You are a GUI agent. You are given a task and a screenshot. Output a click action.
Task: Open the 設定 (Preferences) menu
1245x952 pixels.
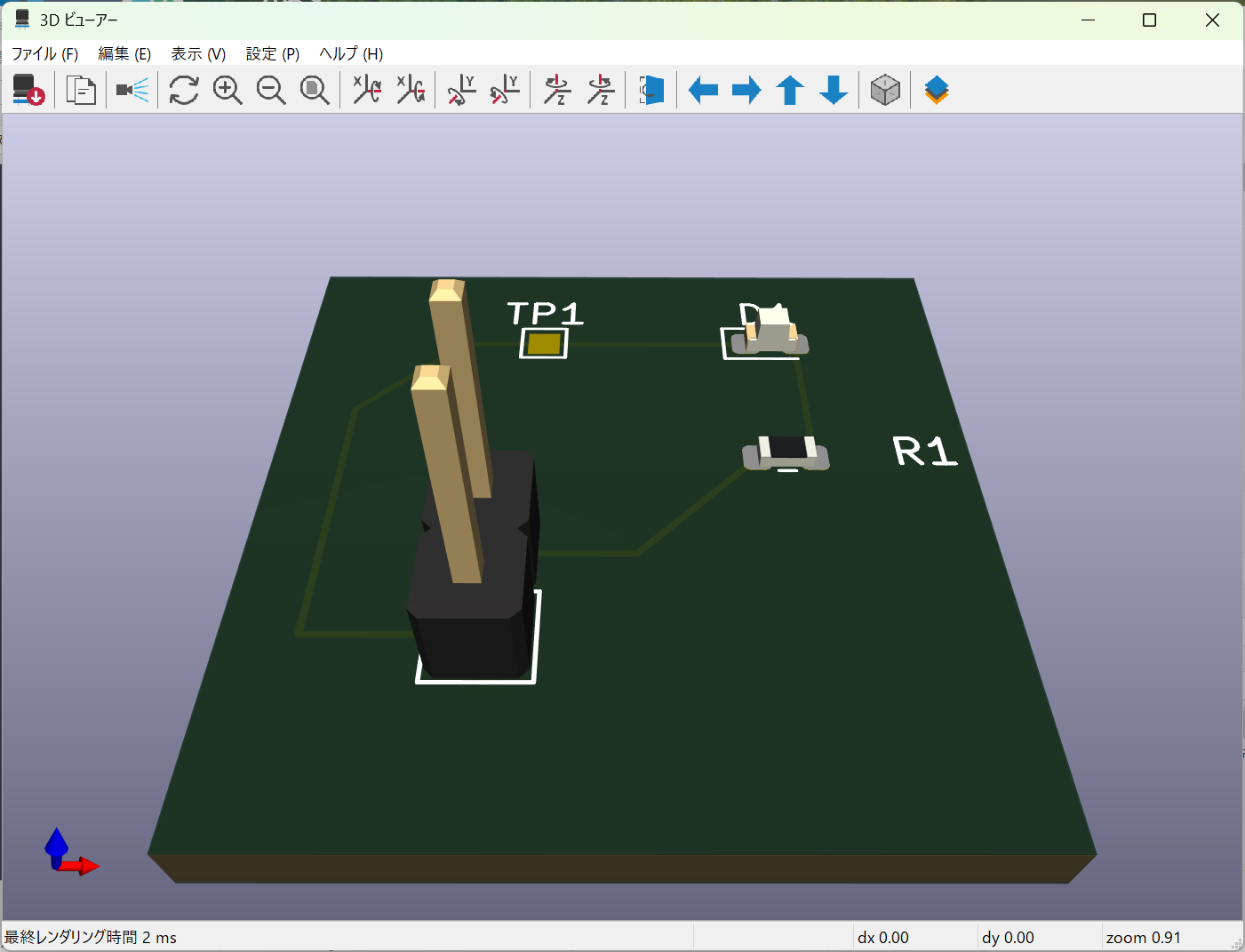[x=272, y=53]
